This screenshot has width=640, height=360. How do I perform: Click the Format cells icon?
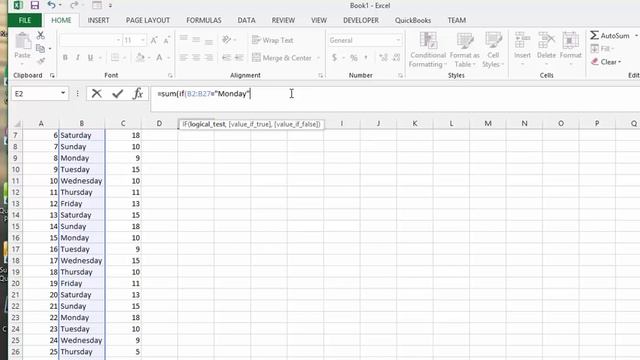coord(570,41)
